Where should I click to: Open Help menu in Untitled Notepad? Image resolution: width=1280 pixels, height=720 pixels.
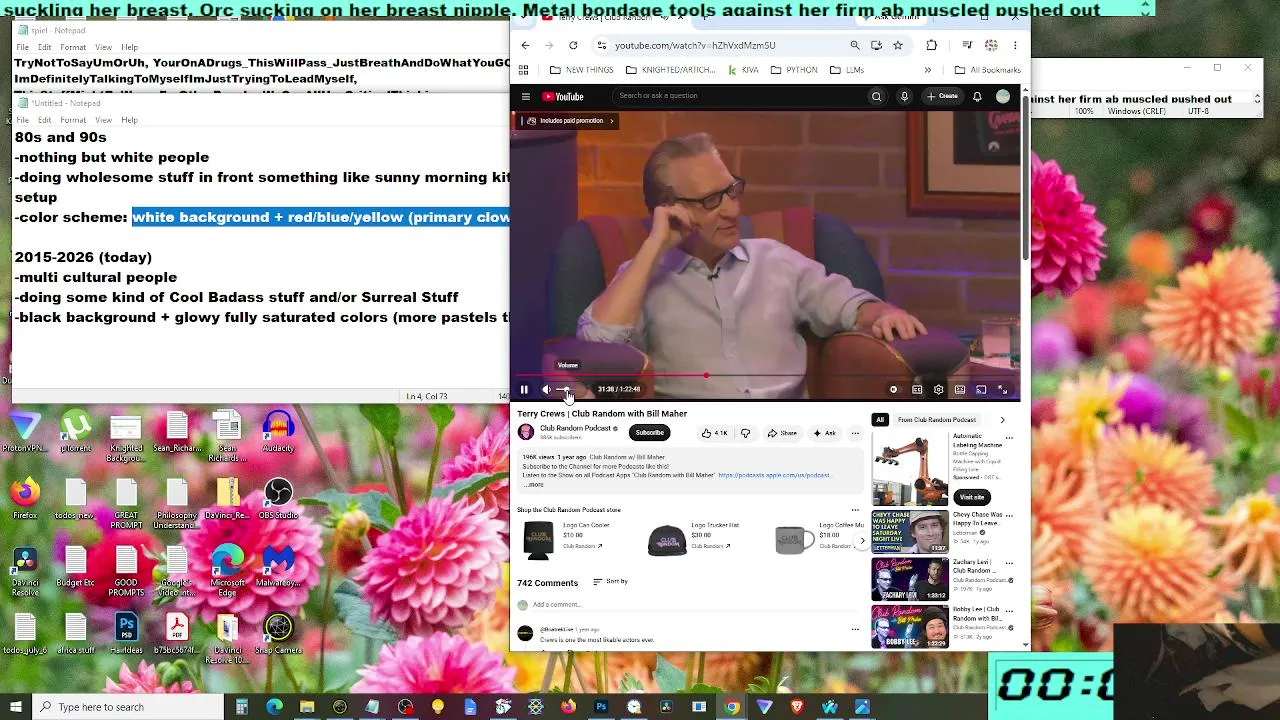tap(129, 120)
